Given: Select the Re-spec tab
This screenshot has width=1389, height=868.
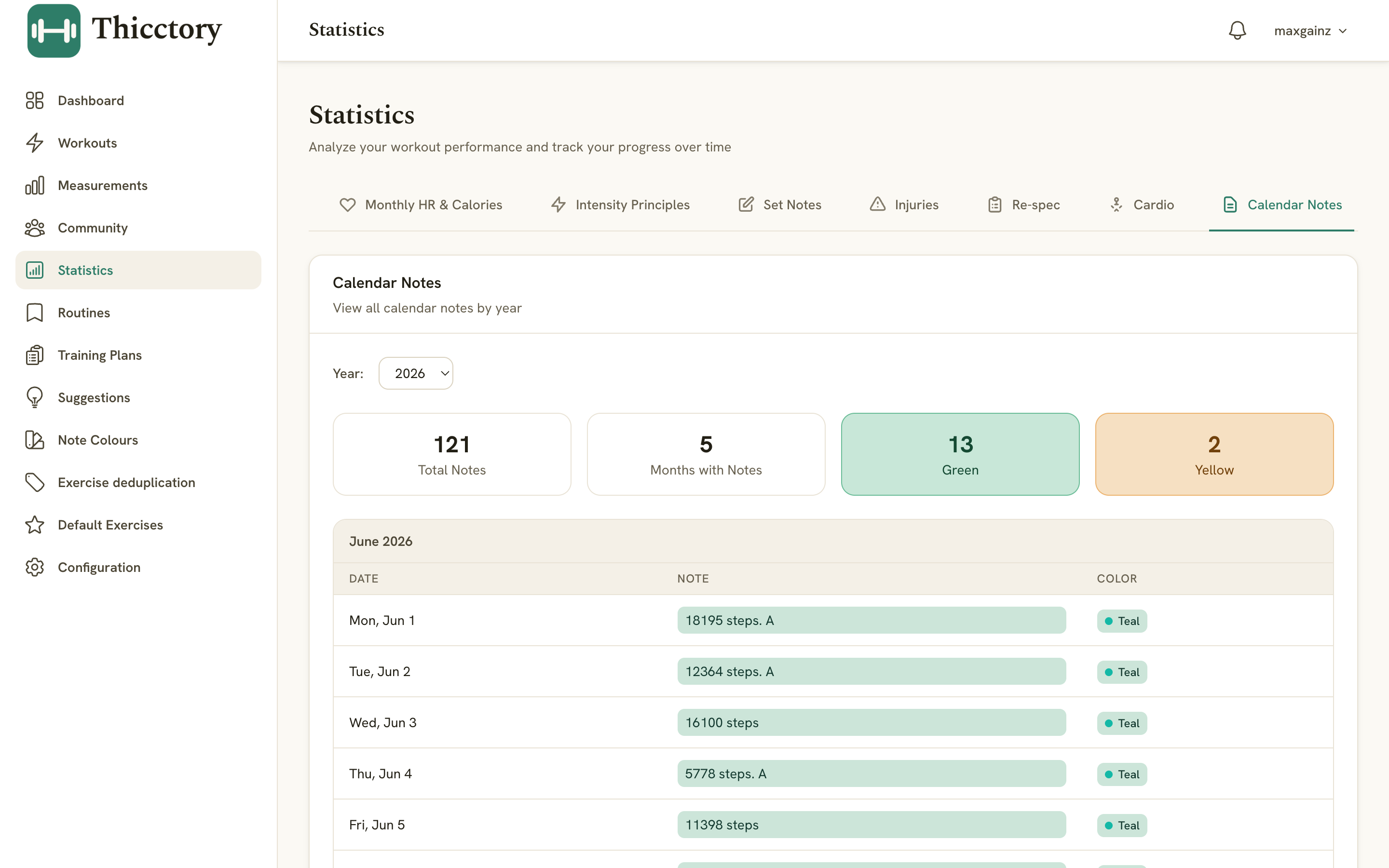Looking at the screenshot, I should tap(1023, 205).
